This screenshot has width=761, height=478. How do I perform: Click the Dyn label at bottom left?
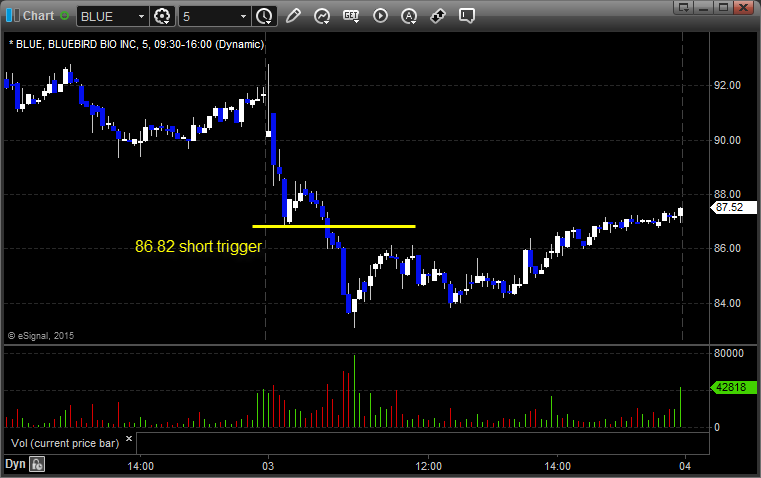point(15,464)
